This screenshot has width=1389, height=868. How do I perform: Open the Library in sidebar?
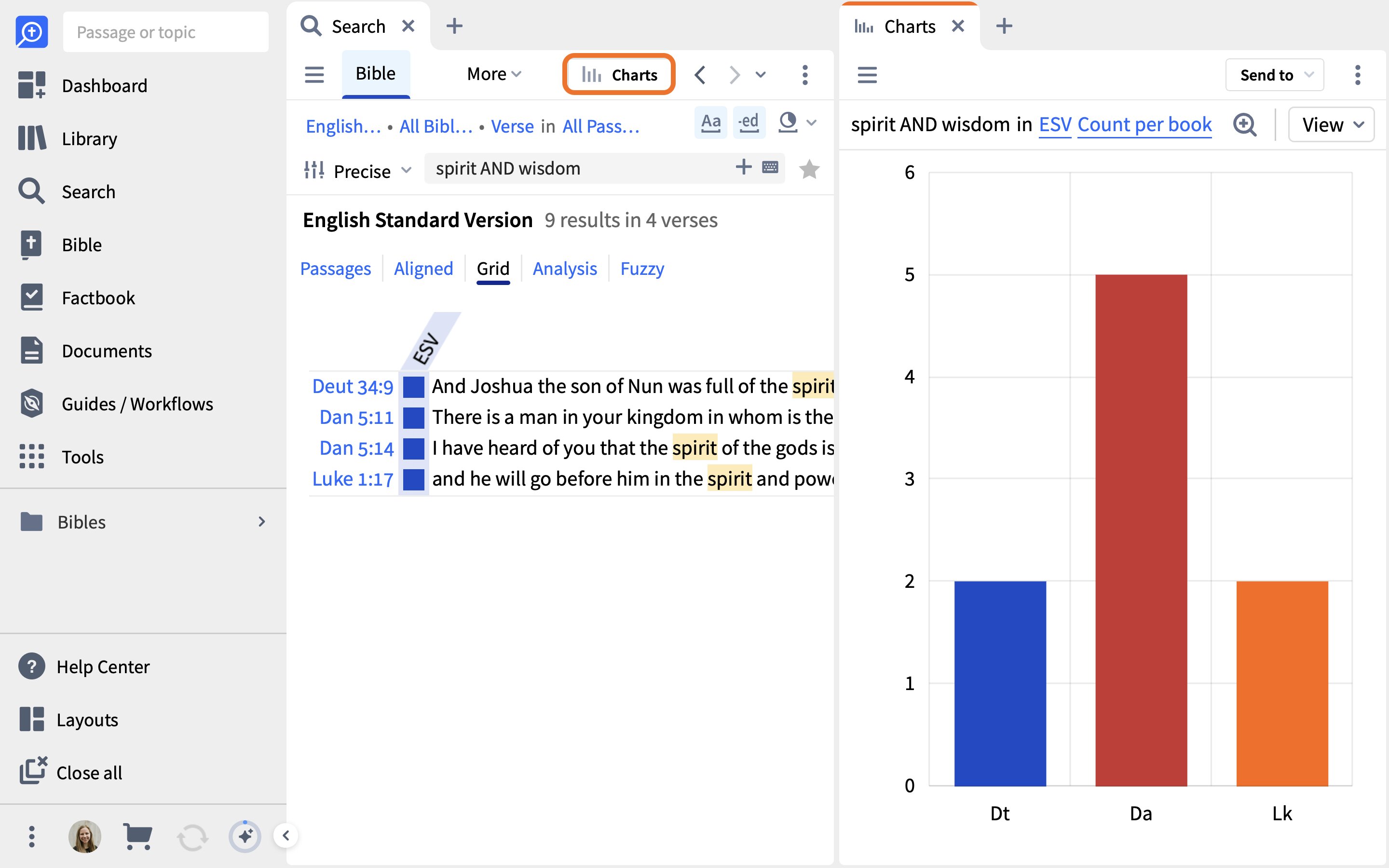point(68,138)
